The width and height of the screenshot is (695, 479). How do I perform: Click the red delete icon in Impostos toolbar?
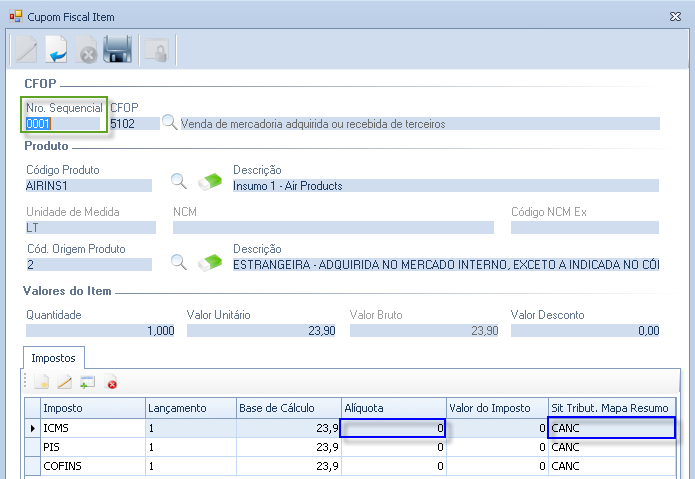(x=111, y=382)
